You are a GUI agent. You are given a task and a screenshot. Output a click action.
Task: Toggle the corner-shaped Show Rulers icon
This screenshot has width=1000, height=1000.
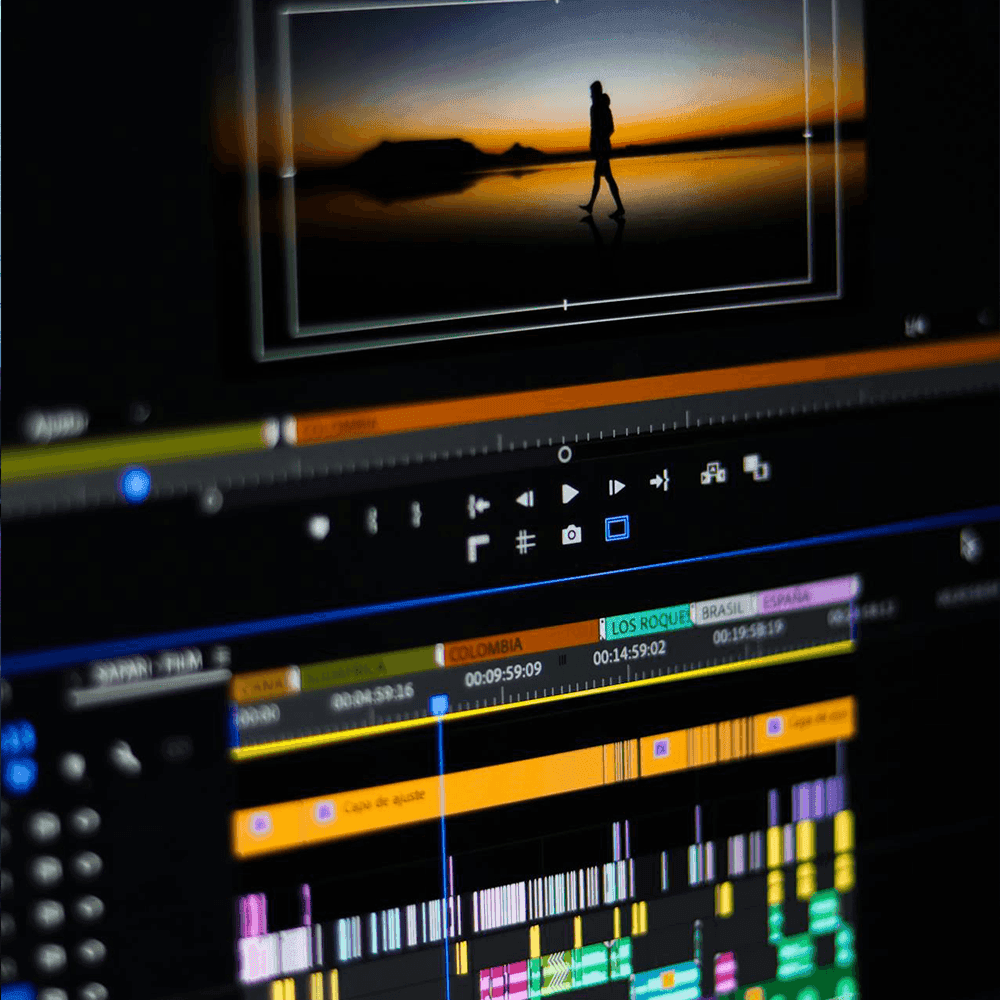(478, 548)
